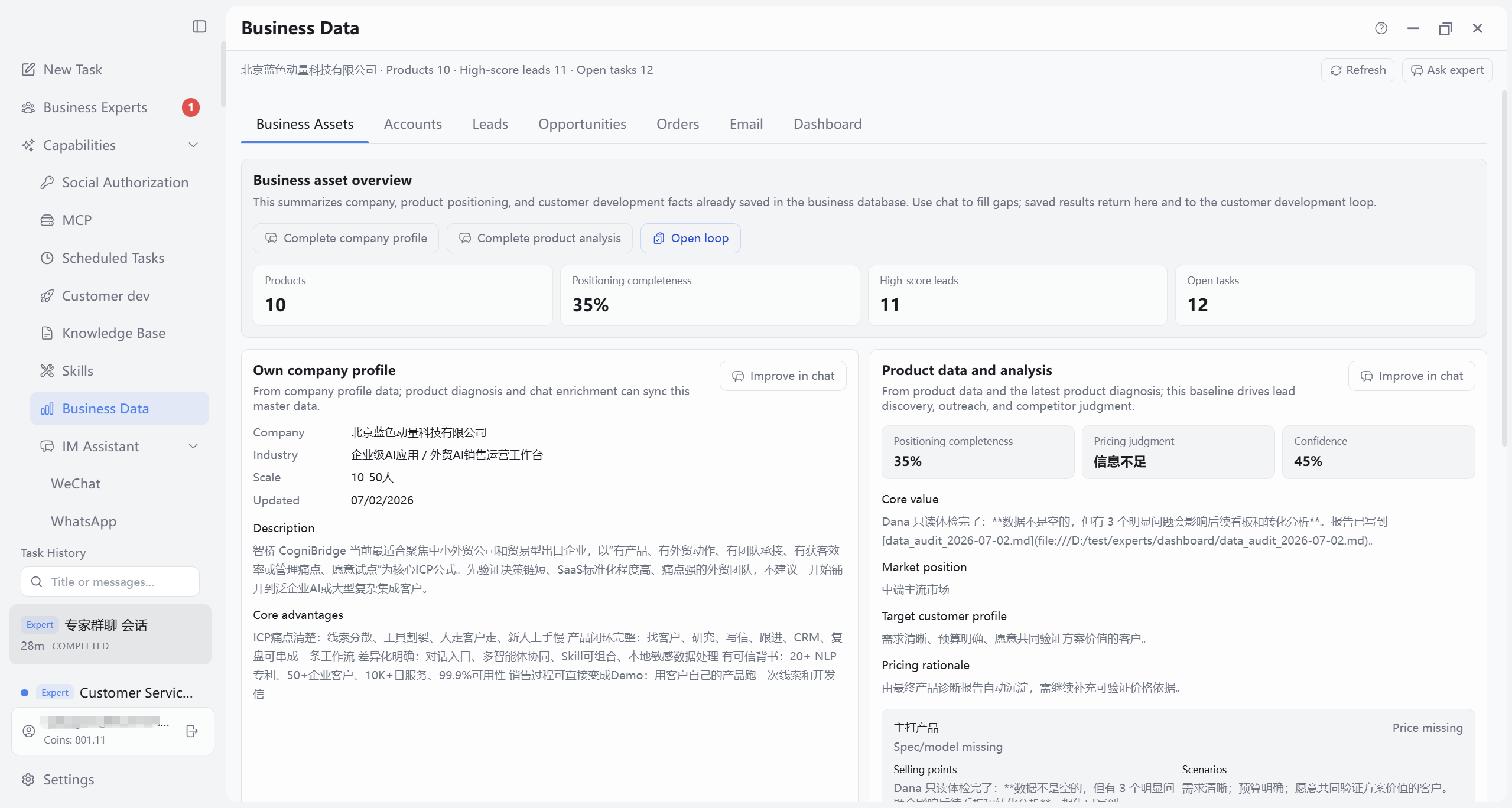Open the Email tab
The height and width of the screenshot is (808, 1512).
click(x=746, y=124)
